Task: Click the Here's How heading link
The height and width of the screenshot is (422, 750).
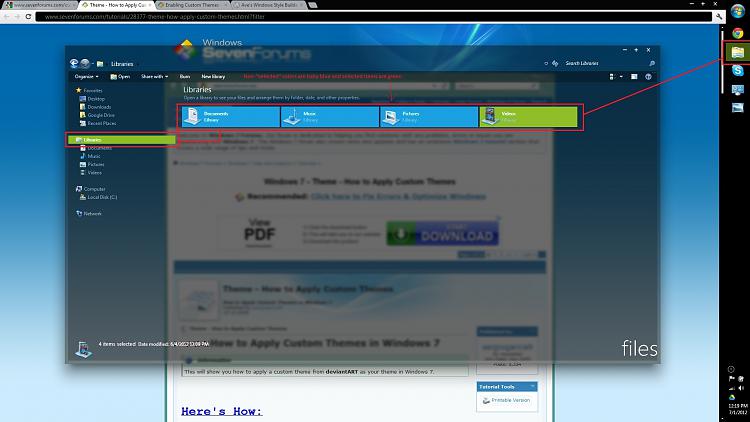Action: point(221,411)
